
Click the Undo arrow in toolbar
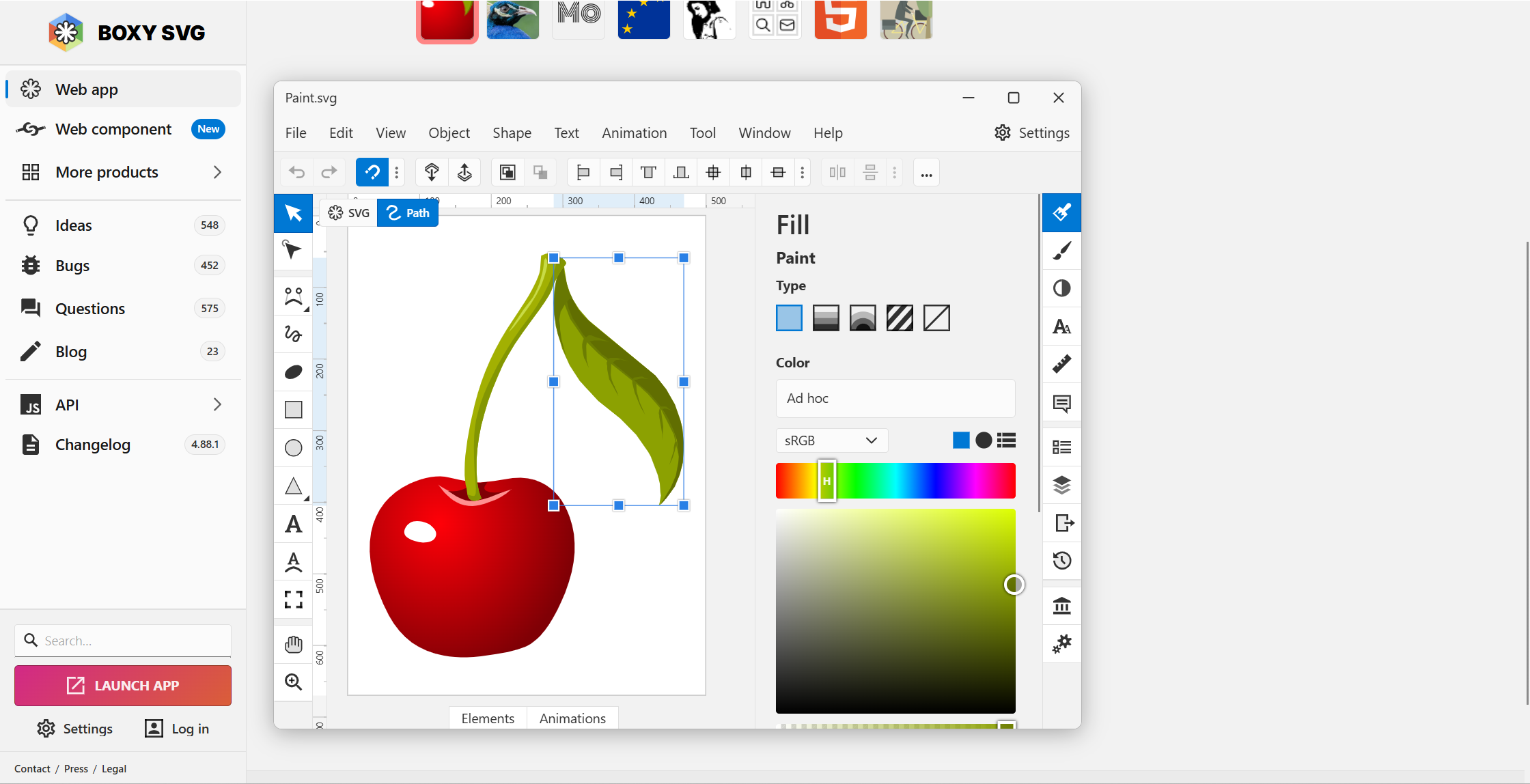[296, 172]
